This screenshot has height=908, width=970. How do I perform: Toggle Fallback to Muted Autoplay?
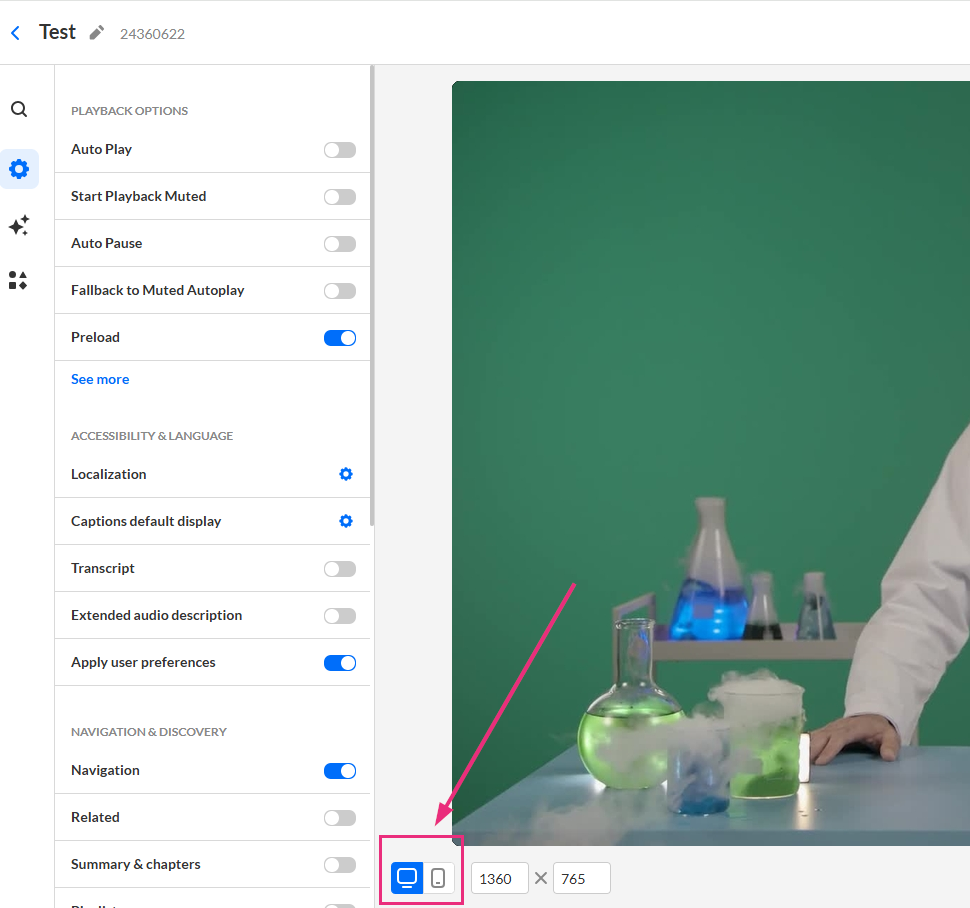(340, 291)
